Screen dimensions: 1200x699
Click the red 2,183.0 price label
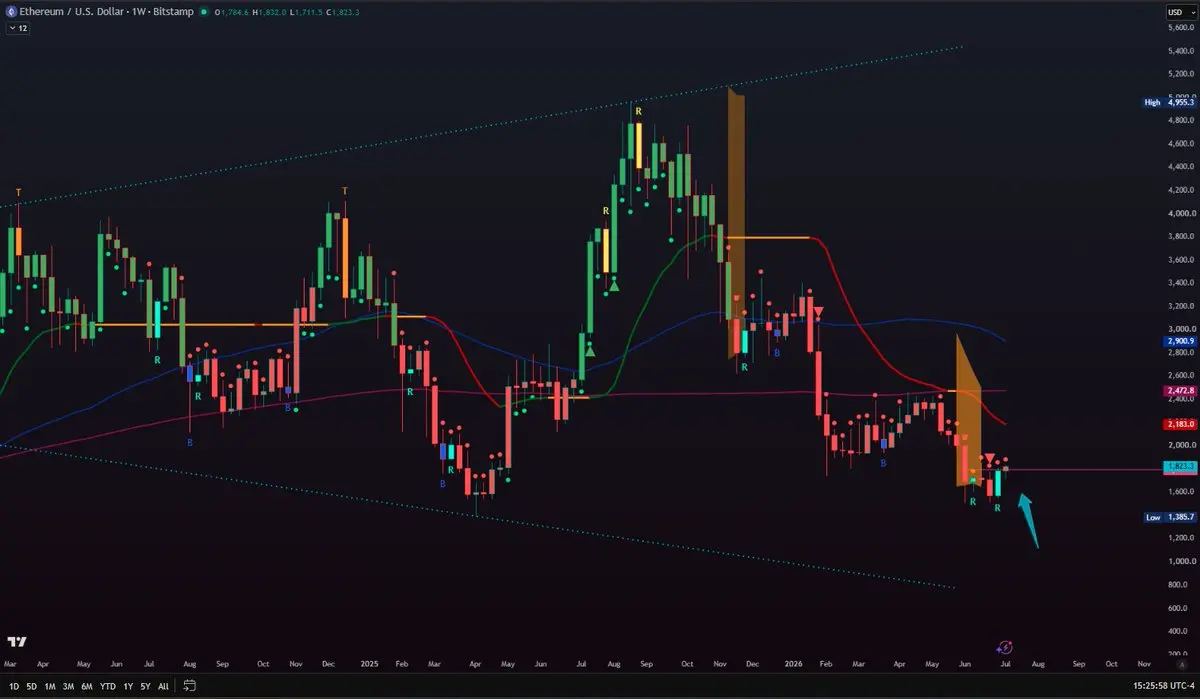(x=1178, y=423)
